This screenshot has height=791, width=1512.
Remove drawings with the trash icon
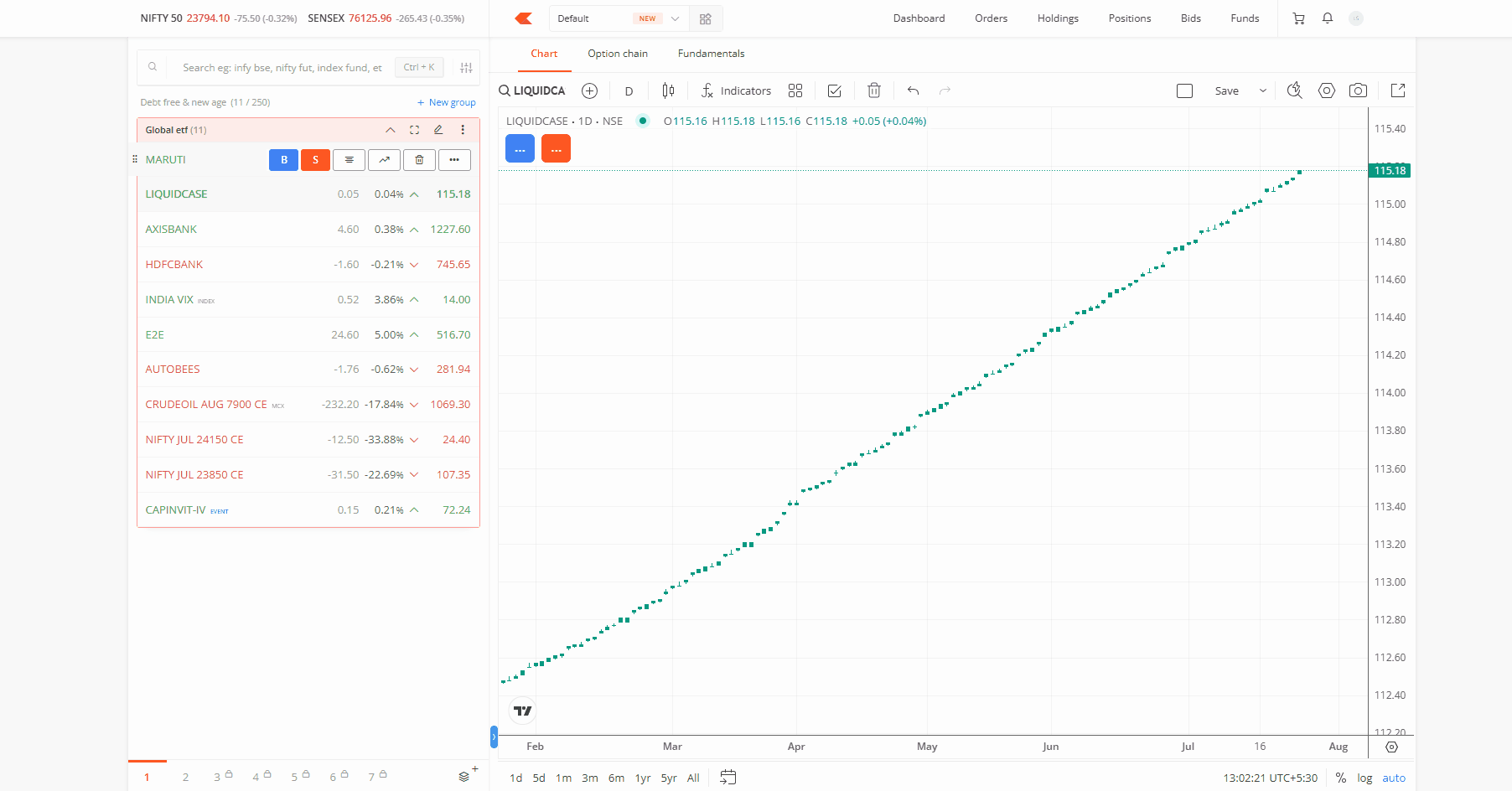(x=874, y=90)
